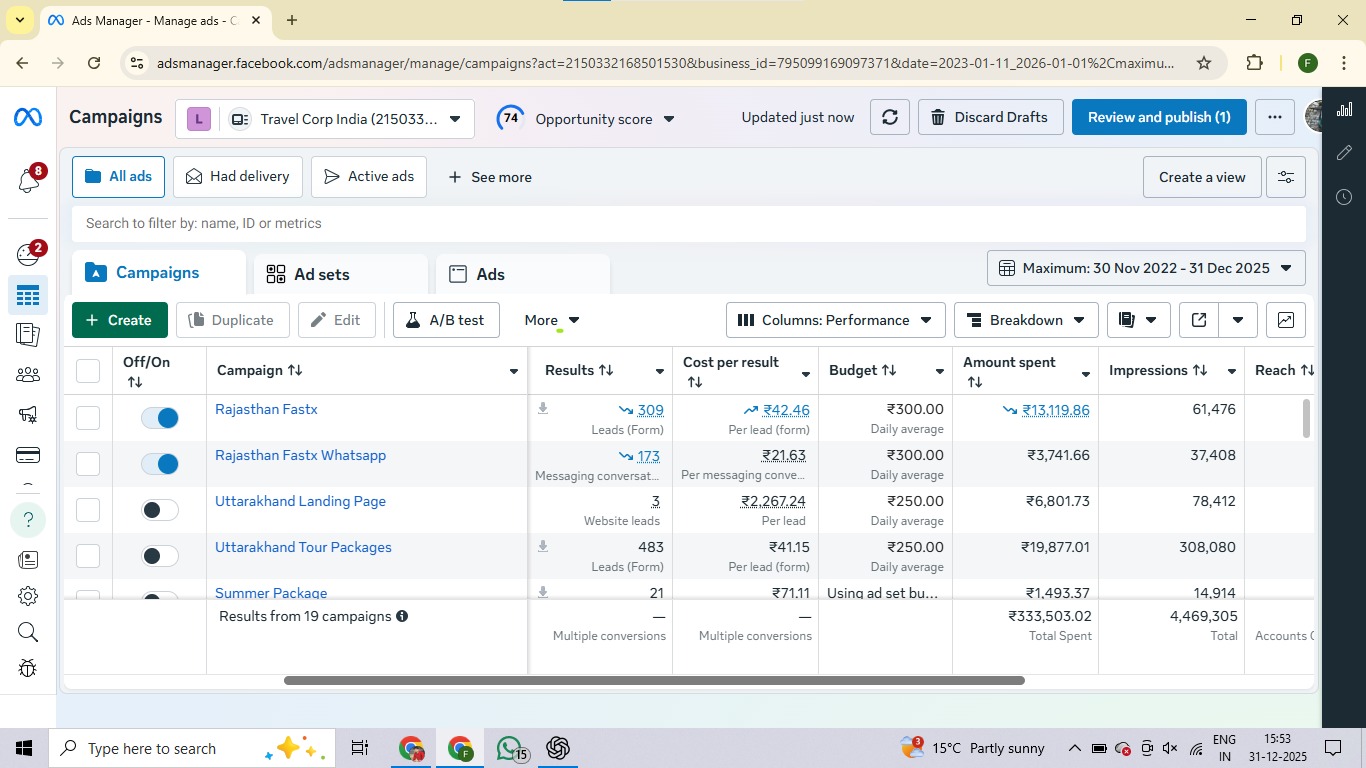Click the Report a problem bug icon

point(28,667)
